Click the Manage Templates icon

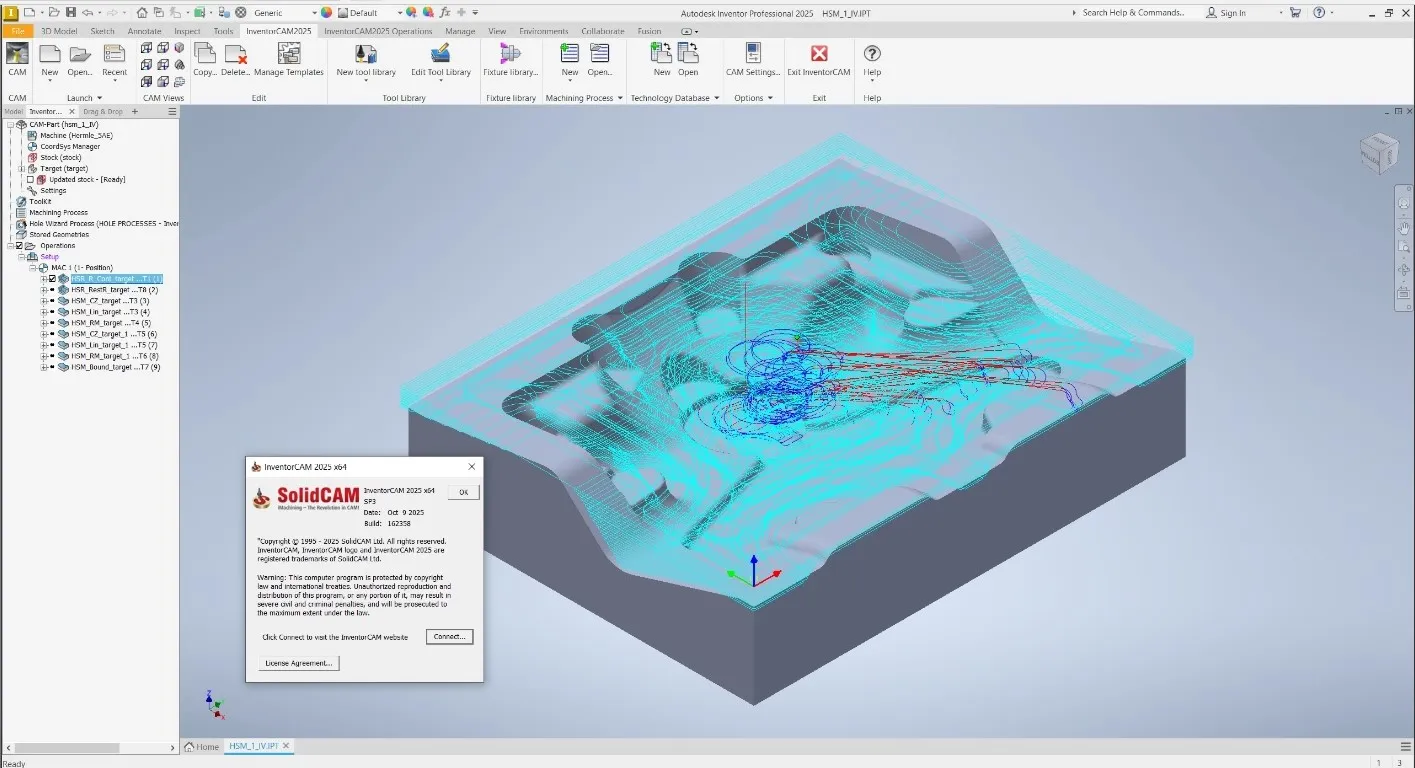point(288,55)
